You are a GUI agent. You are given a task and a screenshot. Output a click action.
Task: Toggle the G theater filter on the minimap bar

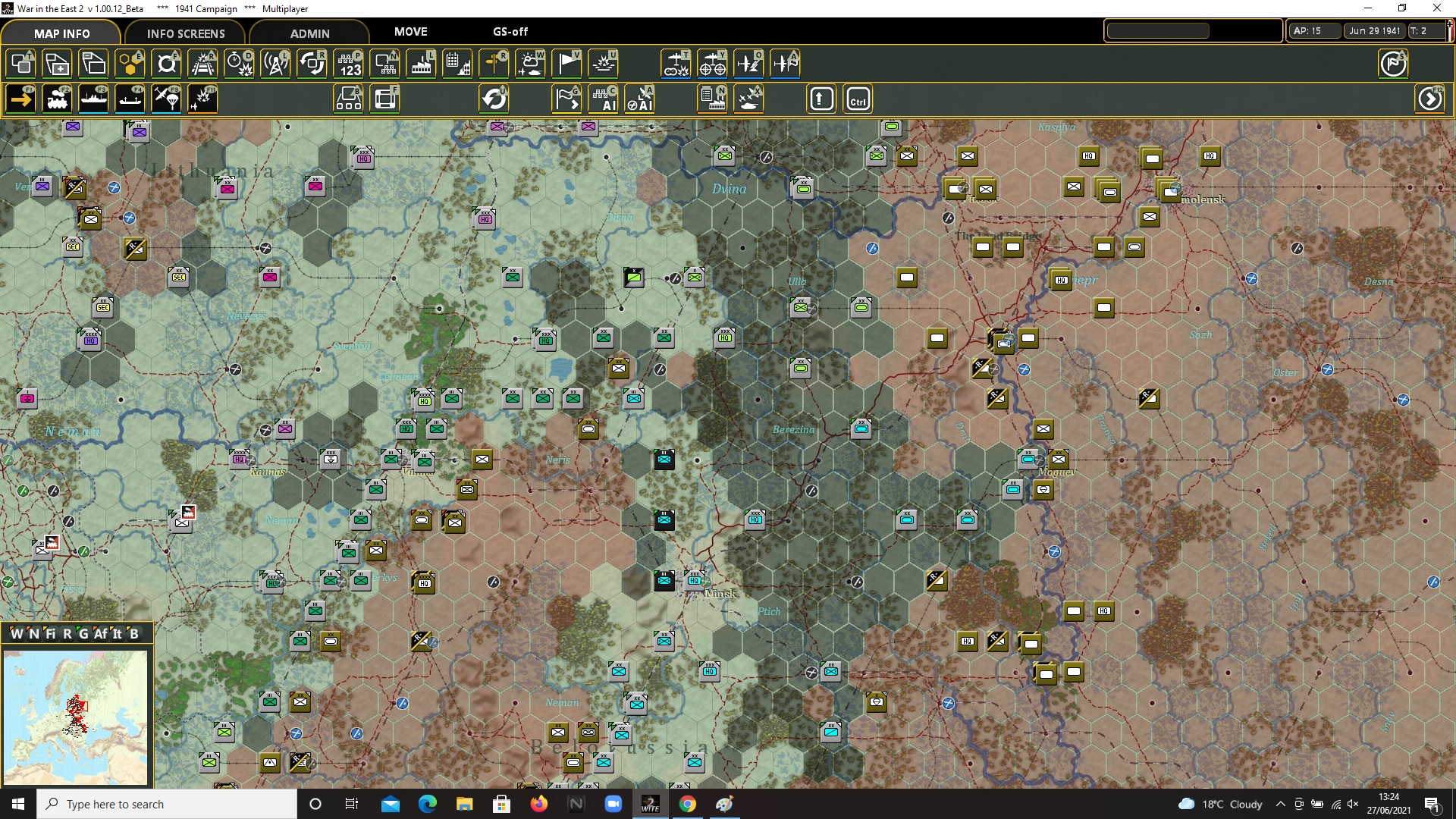(x=83, y=634)
